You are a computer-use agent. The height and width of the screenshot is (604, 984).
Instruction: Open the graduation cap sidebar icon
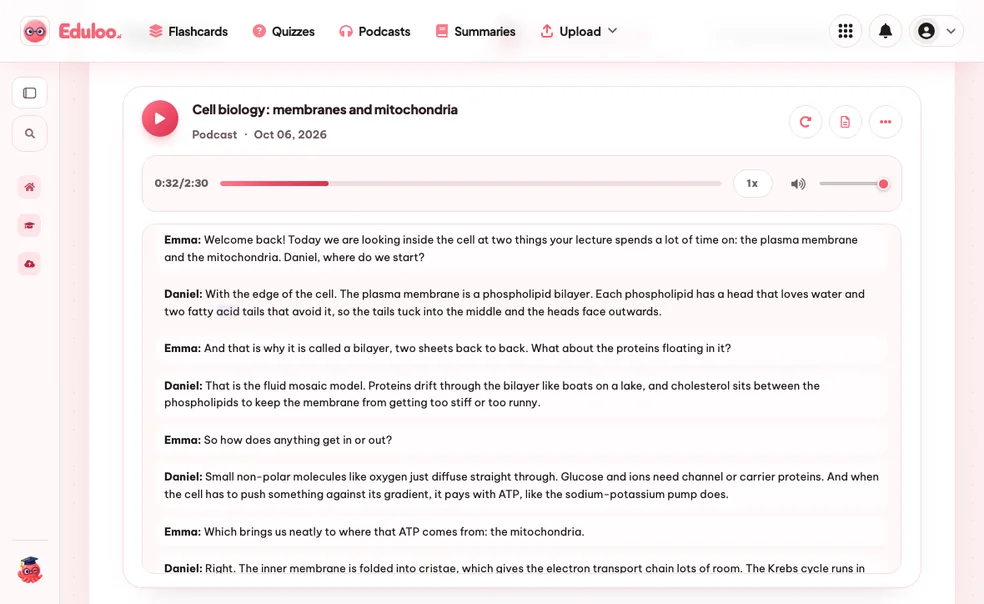click(x=29, y=225)
